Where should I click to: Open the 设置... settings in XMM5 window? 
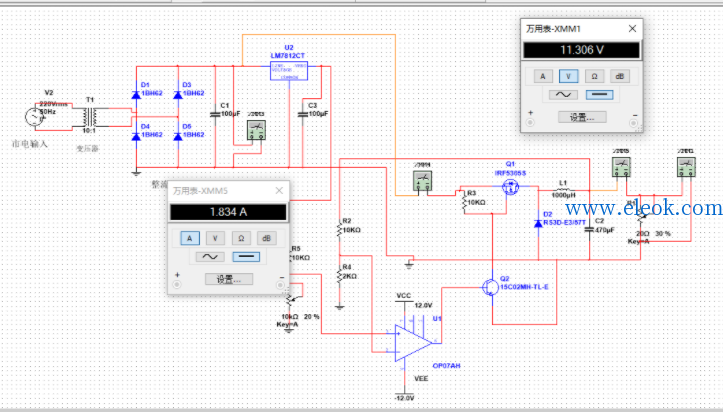point(229,279)
